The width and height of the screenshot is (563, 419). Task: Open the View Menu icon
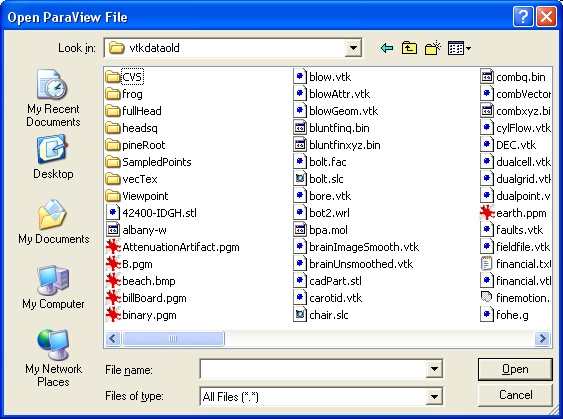coord(459,48)
